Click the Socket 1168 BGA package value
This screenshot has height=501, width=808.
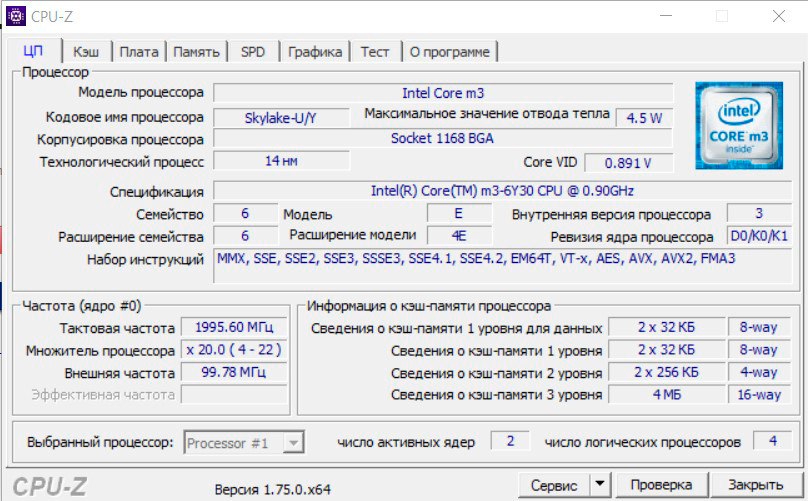[443, 138]
